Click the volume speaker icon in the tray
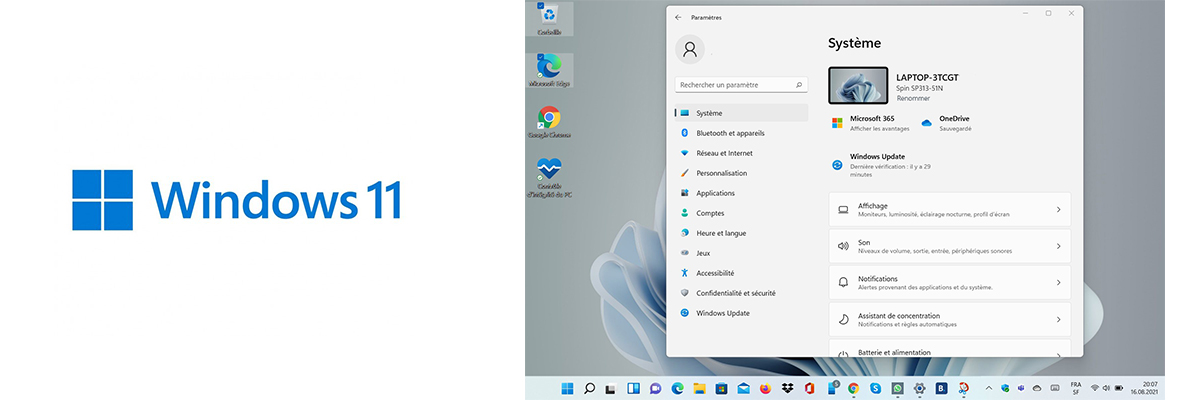1200x400 pixels. [x=1106, y=388]
